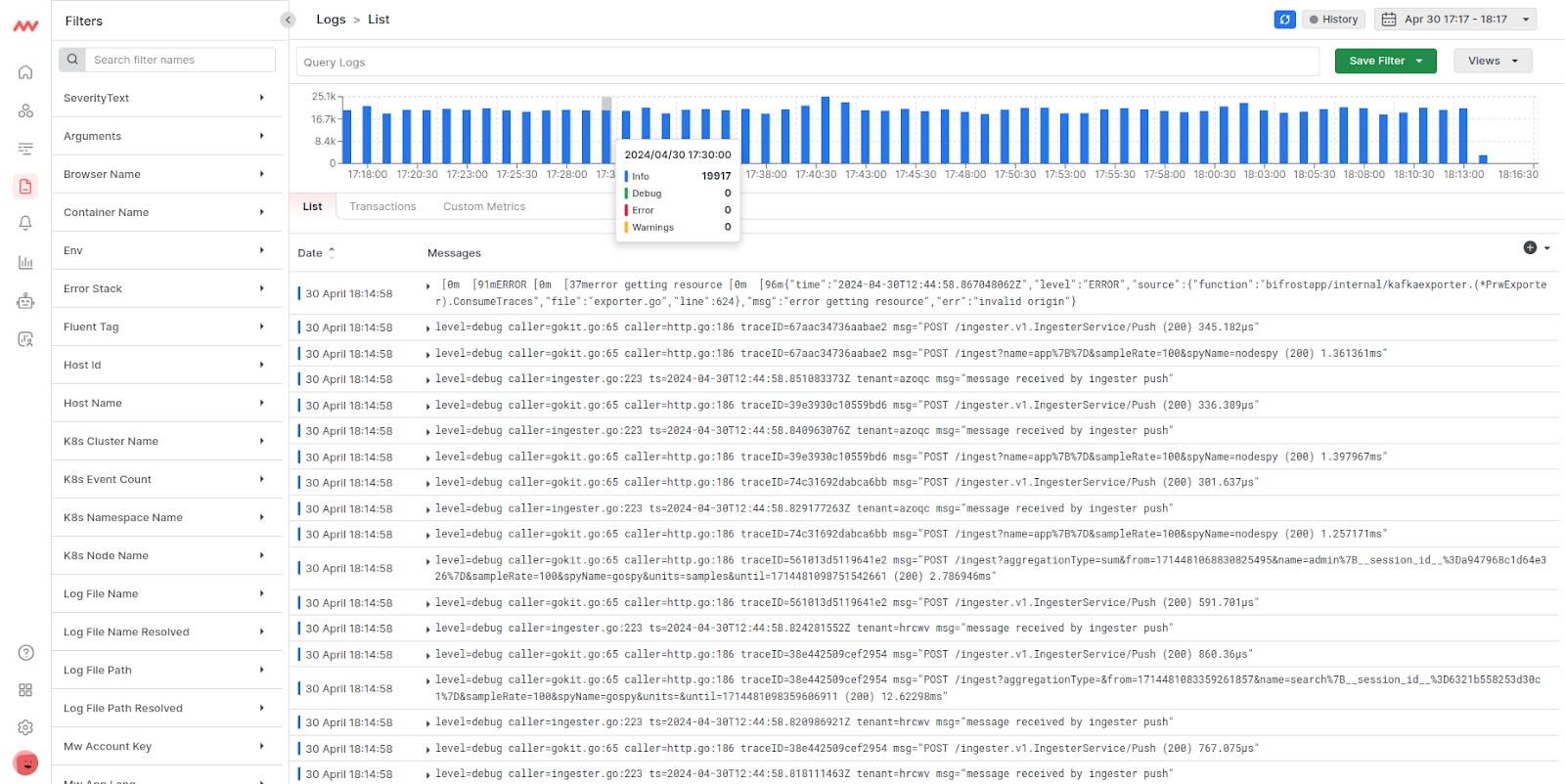Expand the log row ending 1.361361ms
Screen dimensions: 1565x784
click(x=428, y=354)
